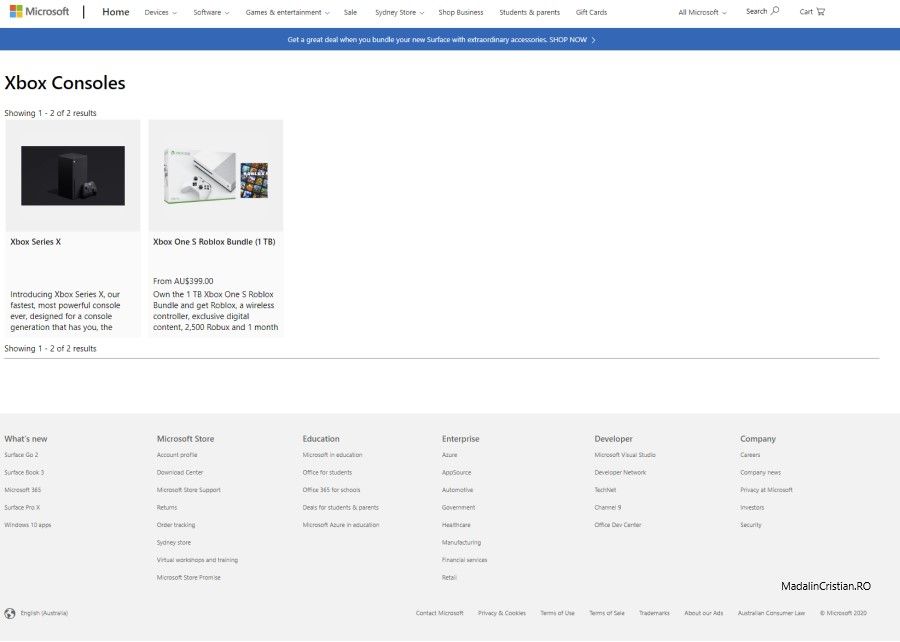Open the Sale nav item

[x=350, y=12]
